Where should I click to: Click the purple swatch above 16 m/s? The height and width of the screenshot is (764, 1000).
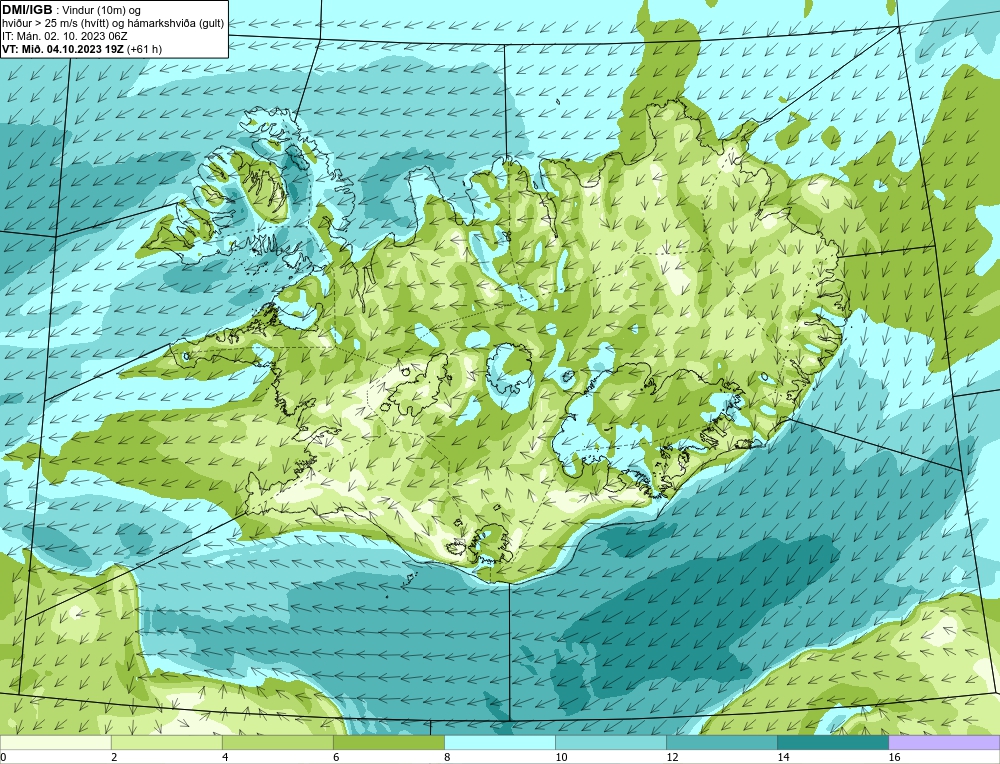[x=944, y=742]
